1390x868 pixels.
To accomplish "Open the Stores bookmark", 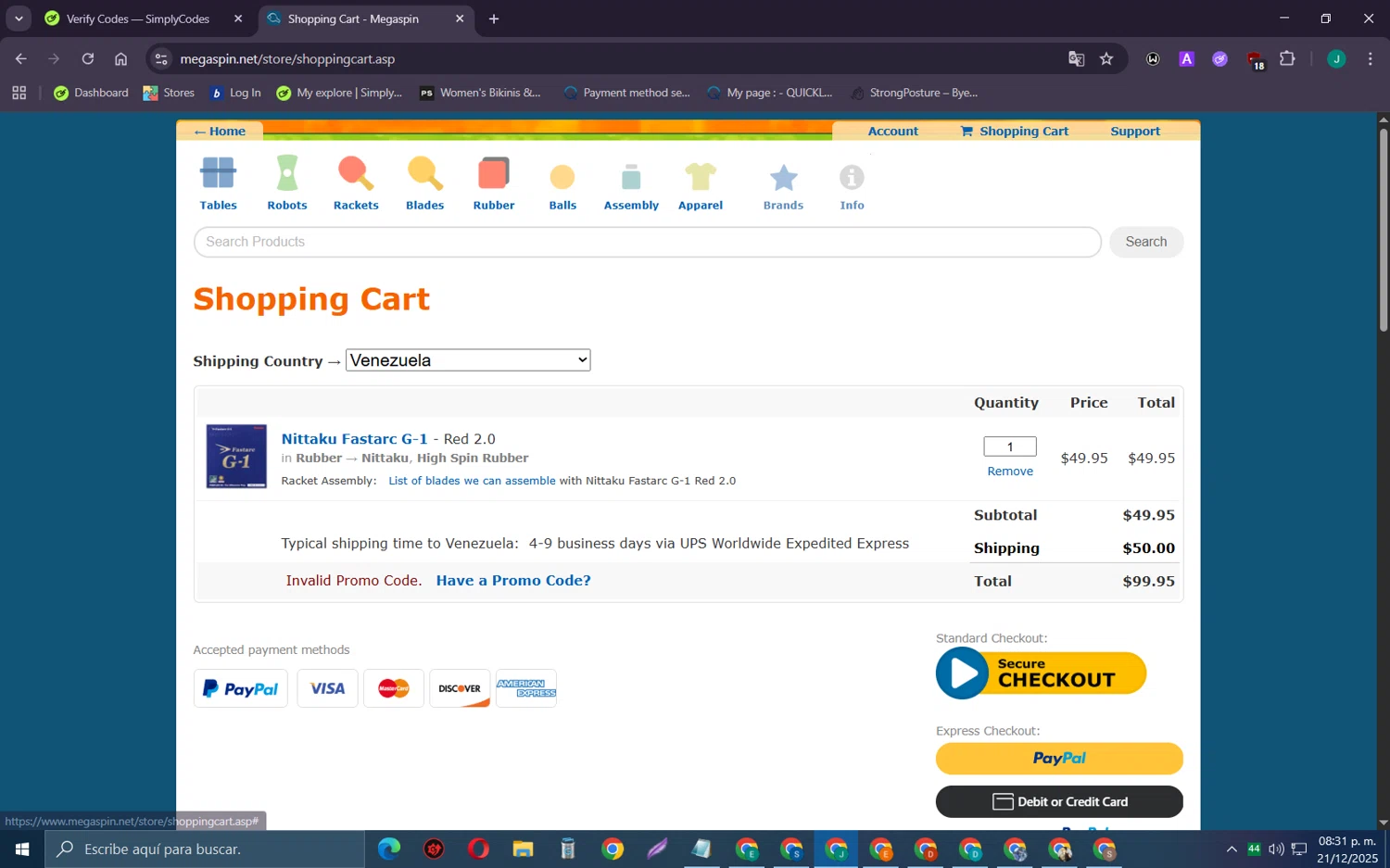I will click(x=169, y=93).
